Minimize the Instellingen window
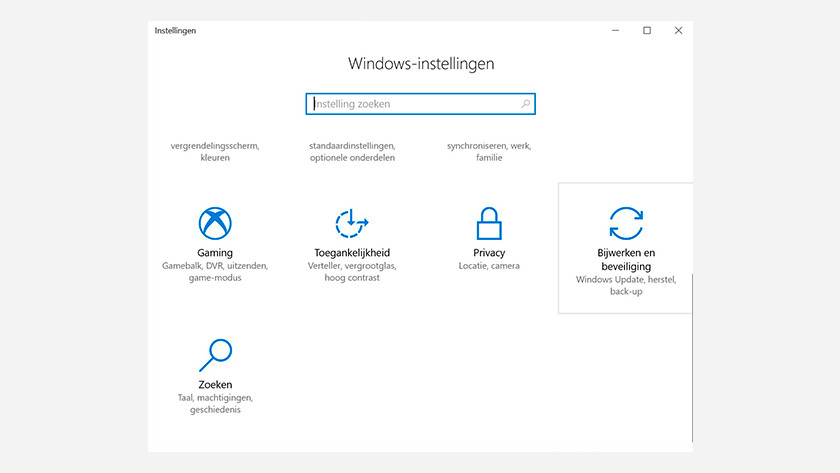The height and width of the screenshot is (473, 840). pos(616,31)
